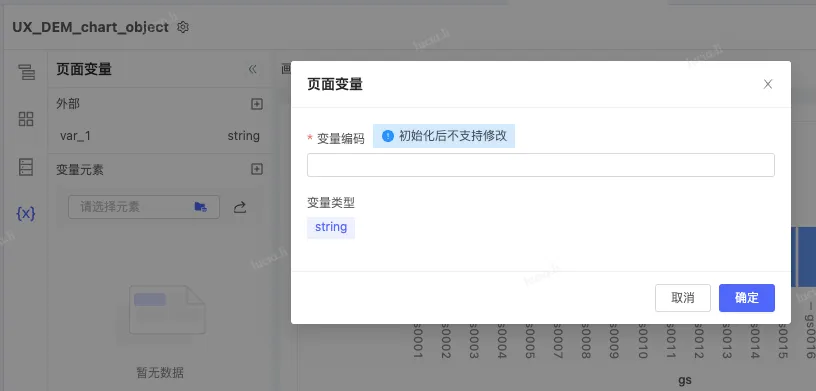Add a new external variable

pos(257,104)
